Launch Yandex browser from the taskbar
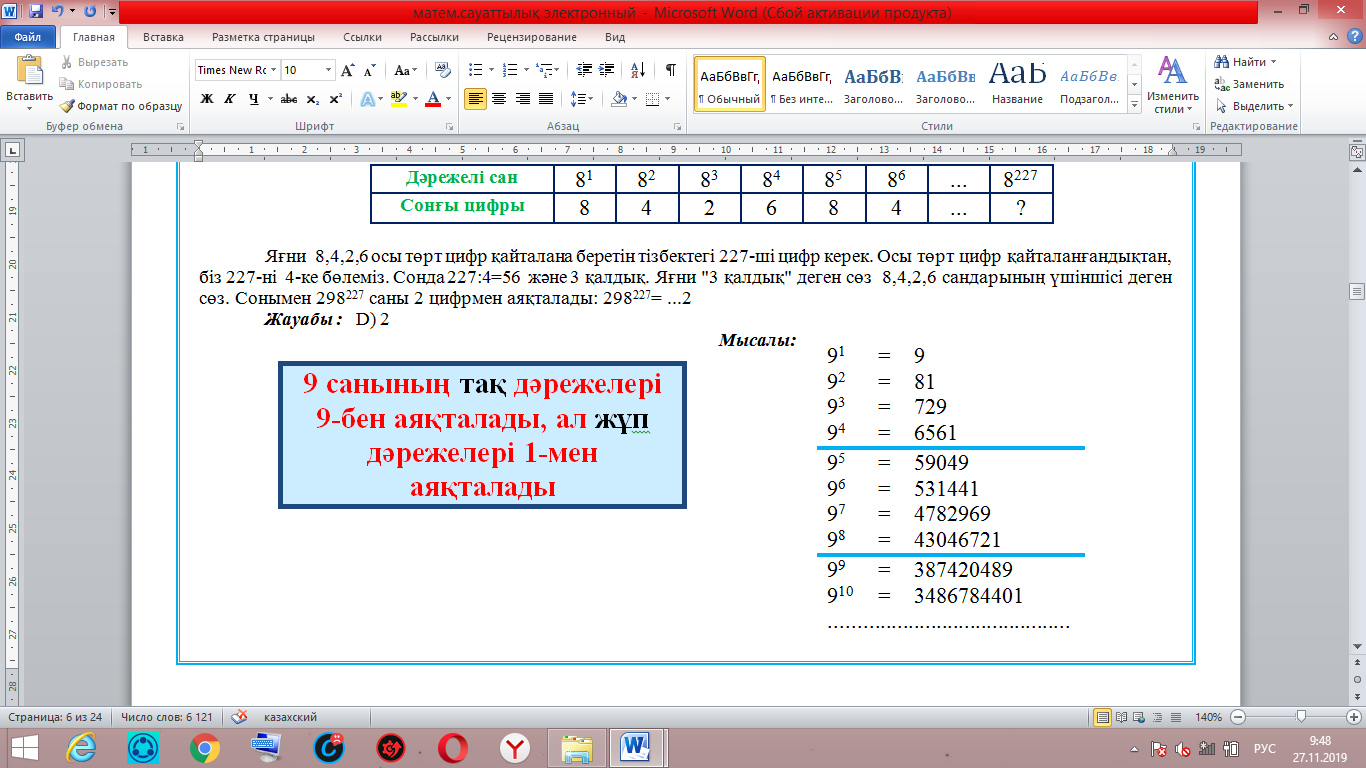This screenshot has width=1366, height=768. click(514, 747)
